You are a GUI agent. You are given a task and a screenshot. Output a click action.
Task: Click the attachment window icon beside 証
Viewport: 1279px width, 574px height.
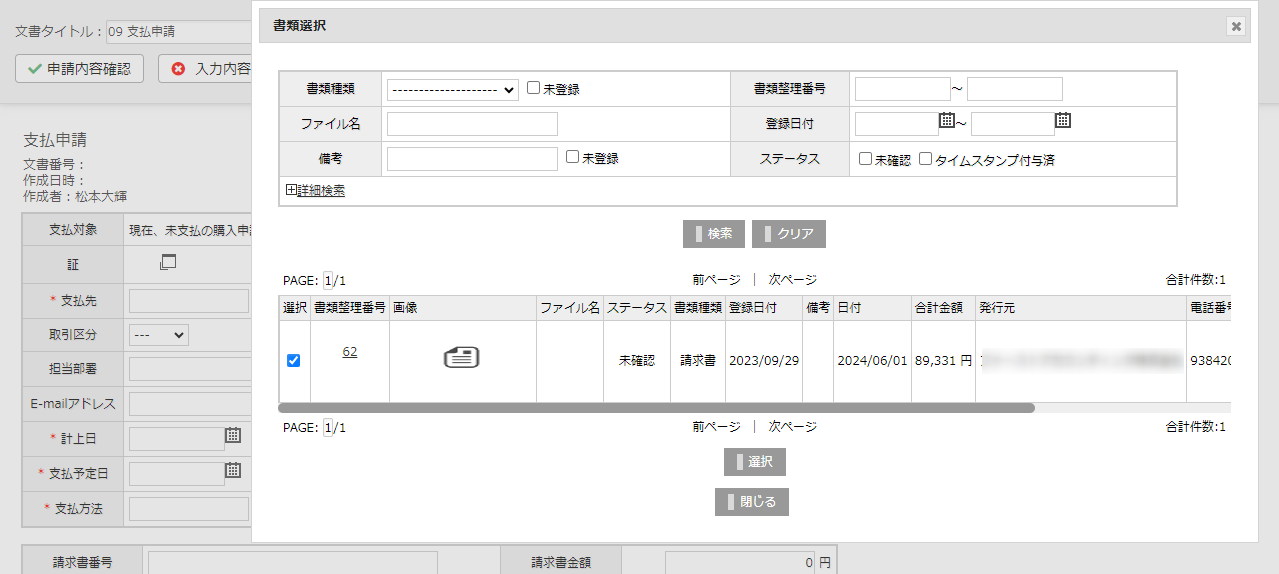[167, 263]
